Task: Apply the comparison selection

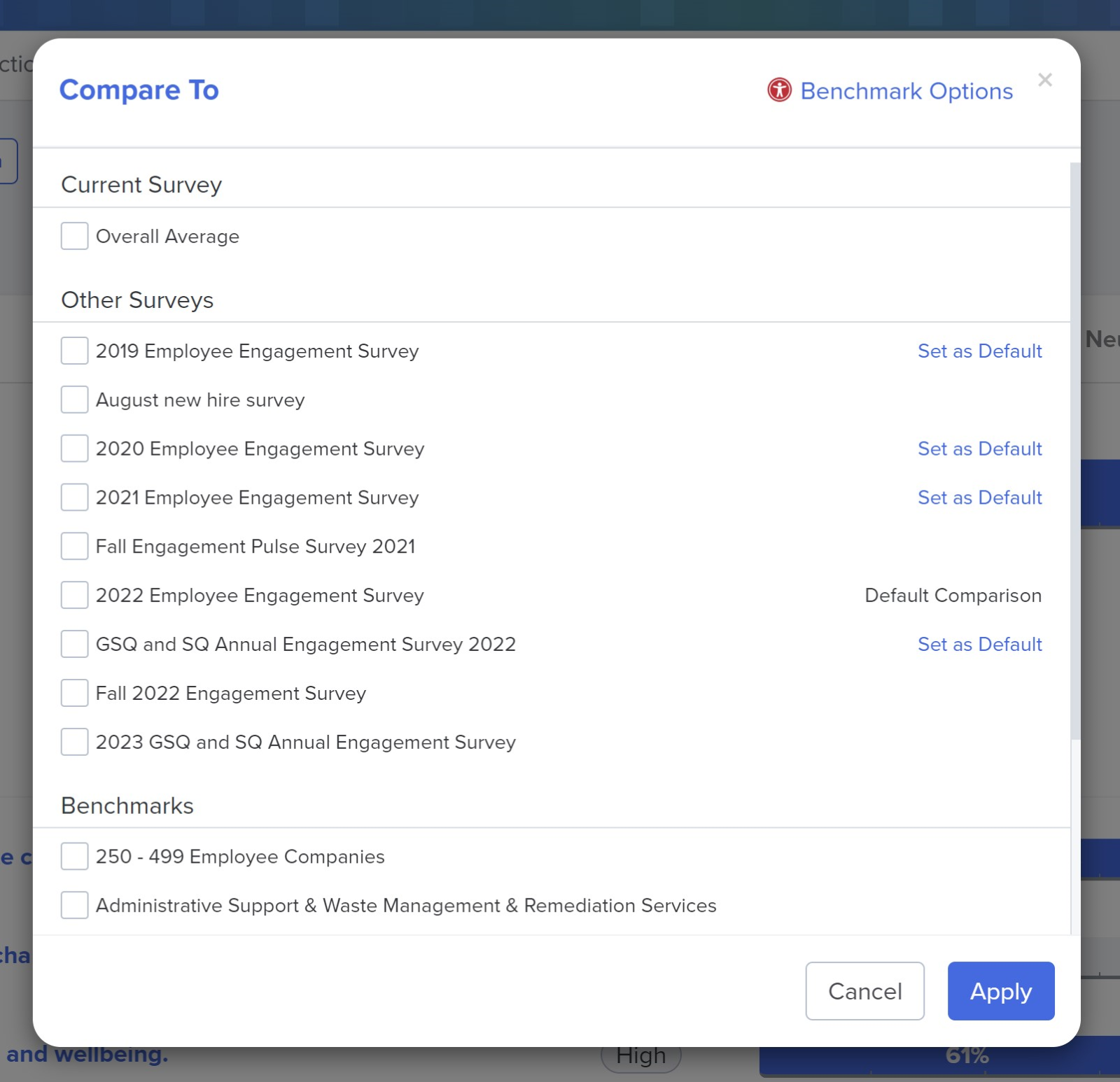Action: coord(1001,991)
